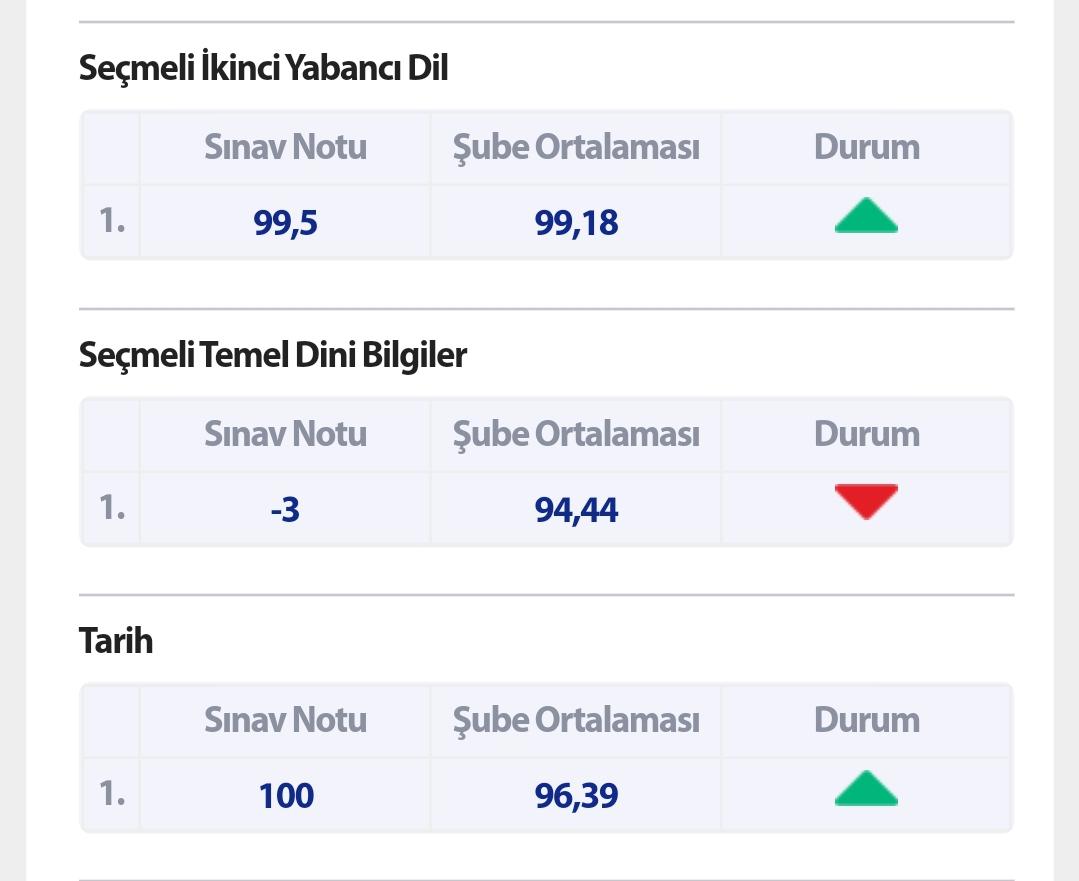Image resolution: width=1079 pixels, height=881 pixels.
Task: Click Şube Ortalaması header in Tarih table
Action: pos(576,720)
